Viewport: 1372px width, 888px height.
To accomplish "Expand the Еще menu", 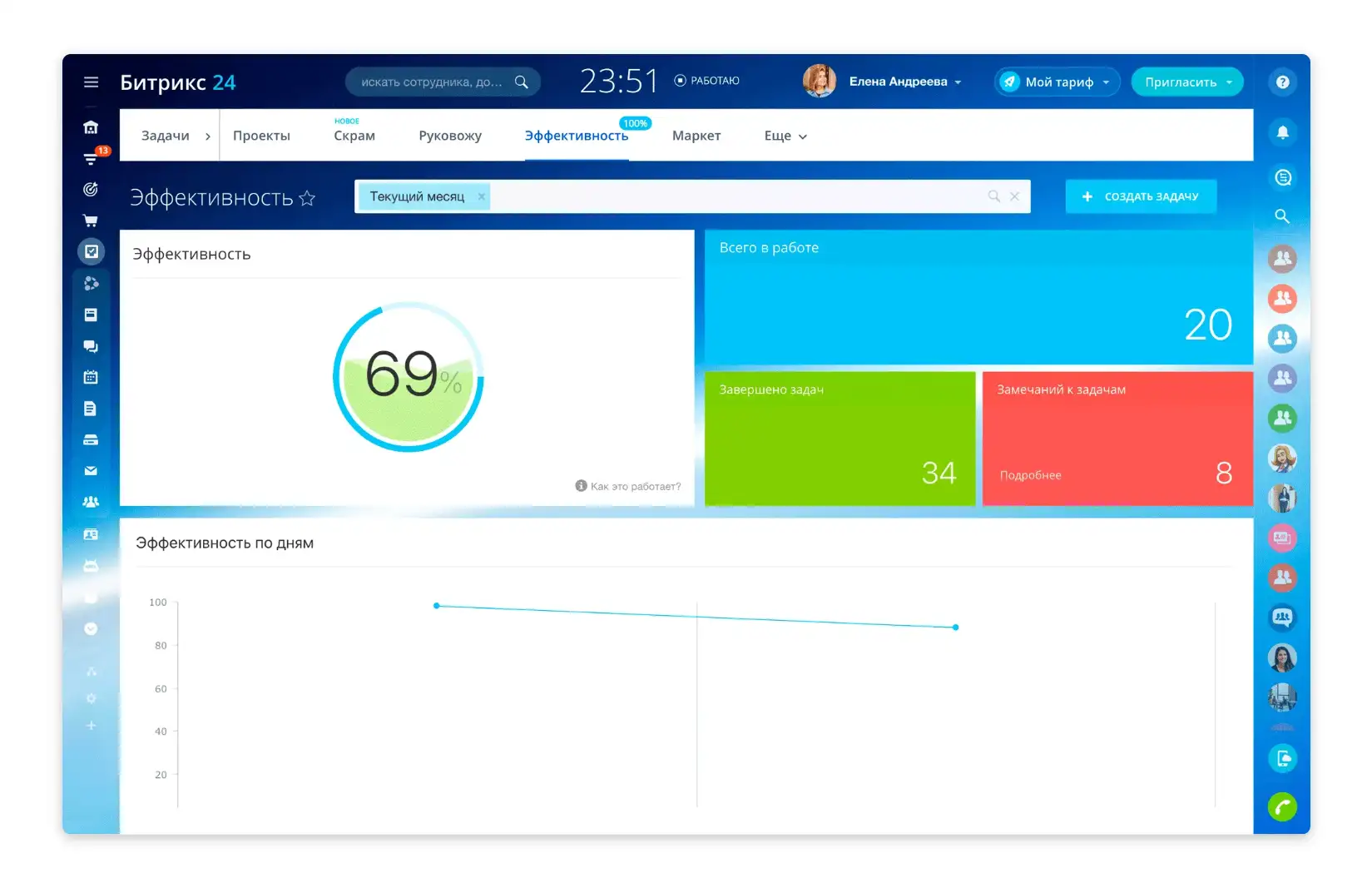I will [x=785, y=136].
